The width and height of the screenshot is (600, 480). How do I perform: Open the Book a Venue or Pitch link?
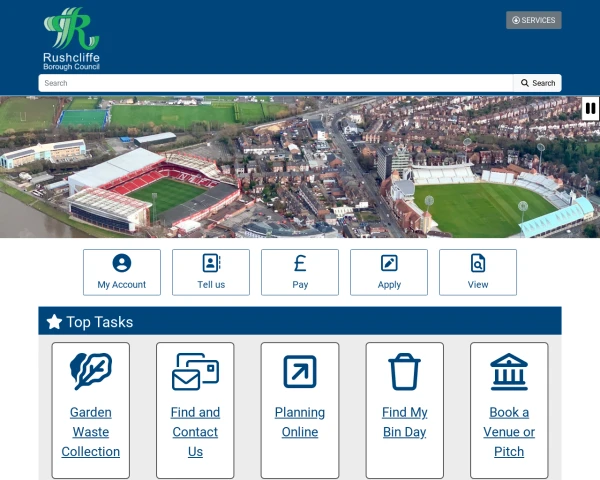point(509,432)
